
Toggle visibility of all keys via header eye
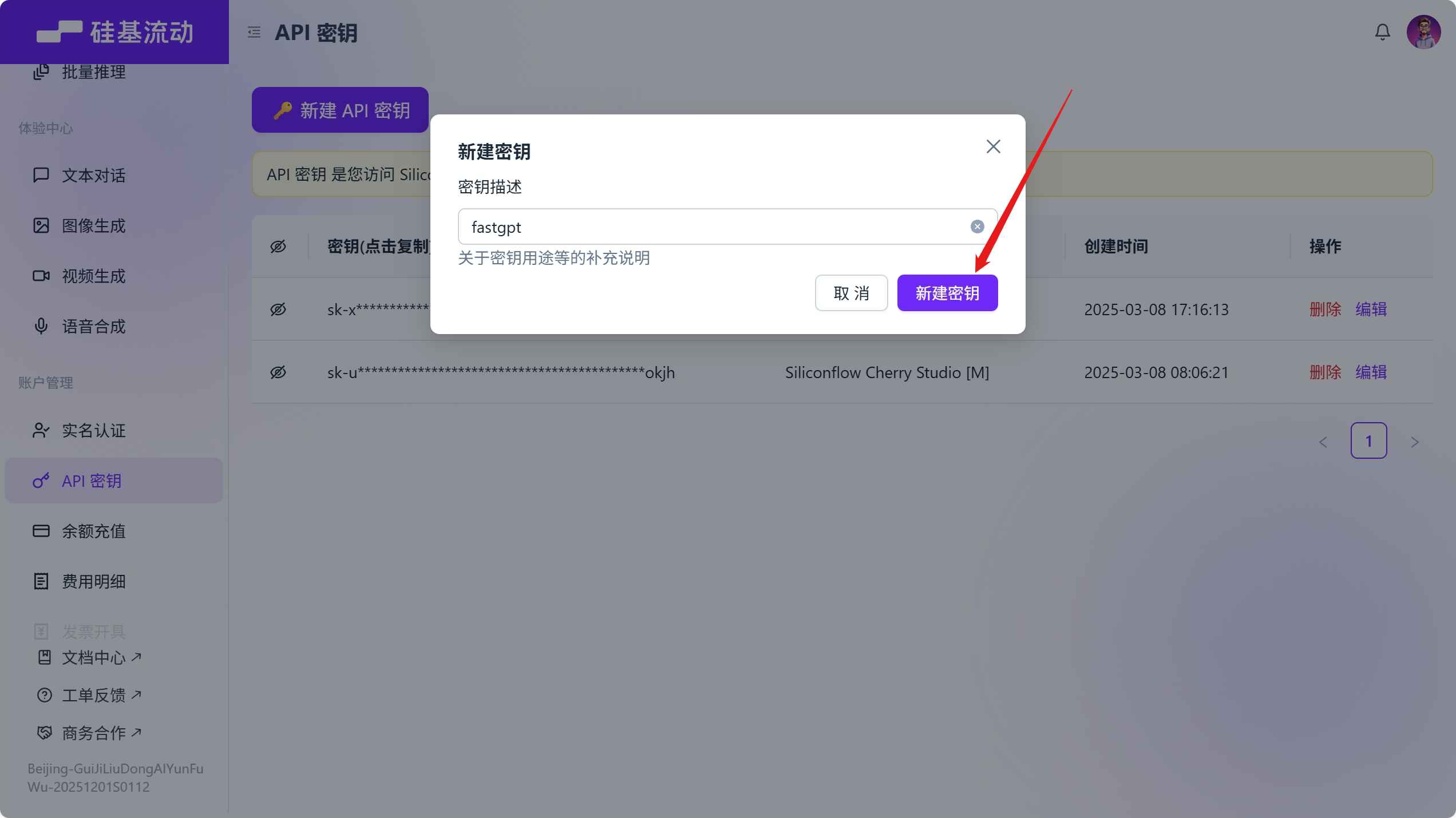click(278, 246)
